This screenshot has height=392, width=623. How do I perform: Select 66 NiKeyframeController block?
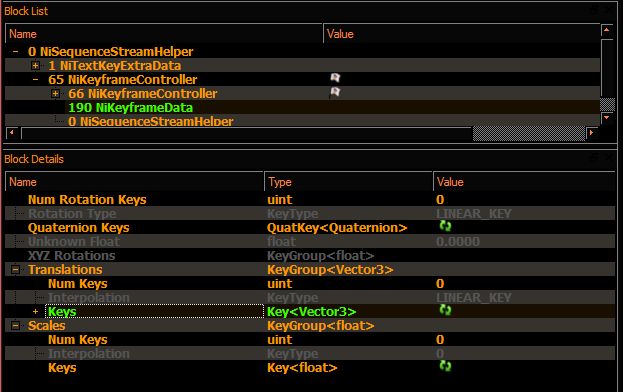coord(142,94)
